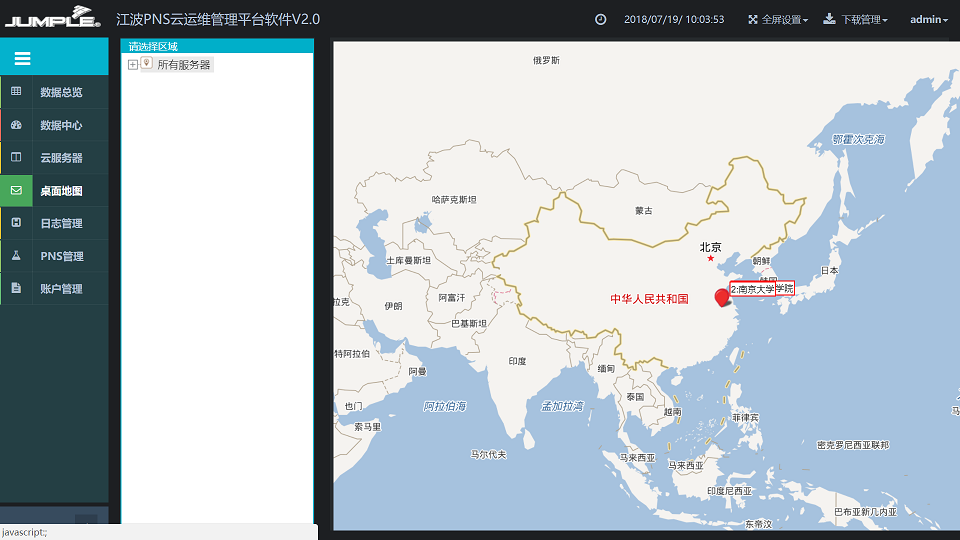Click the clock icon in top bar
This screenshot has width=960, height=540.
(601, 19)
